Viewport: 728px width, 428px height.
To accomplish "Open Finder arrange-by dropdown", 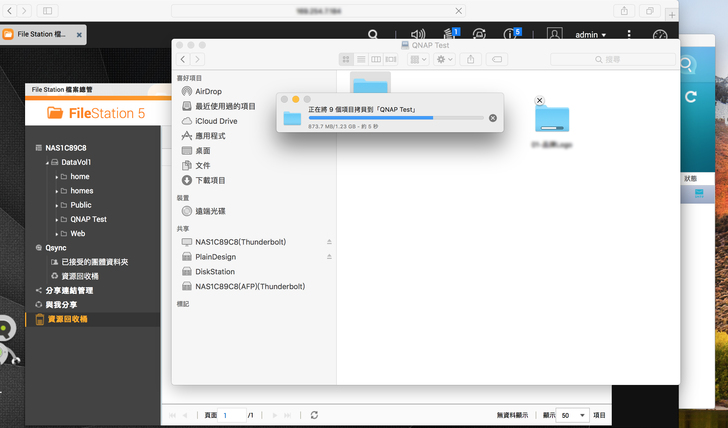I will (x=418, y=59).
